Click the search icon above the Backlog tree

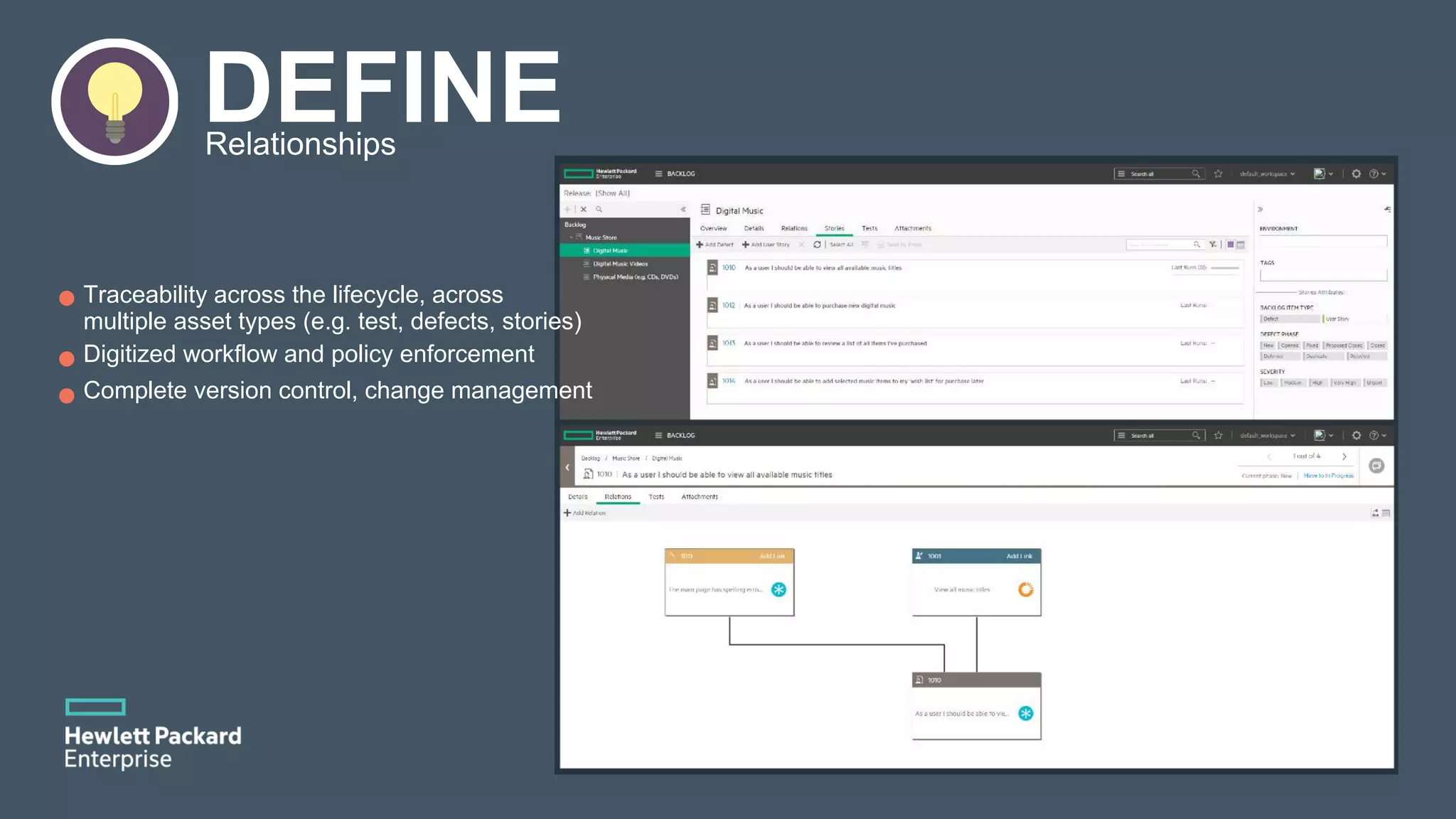(599, 209)
